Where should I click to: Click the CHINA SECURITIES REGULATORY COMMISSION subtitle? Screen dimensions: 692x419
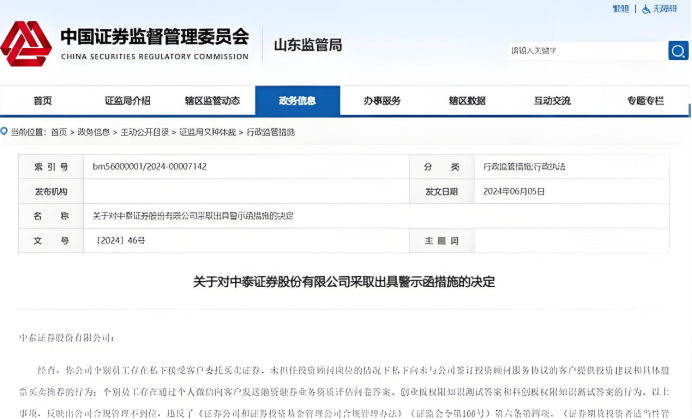coord(155,57)
